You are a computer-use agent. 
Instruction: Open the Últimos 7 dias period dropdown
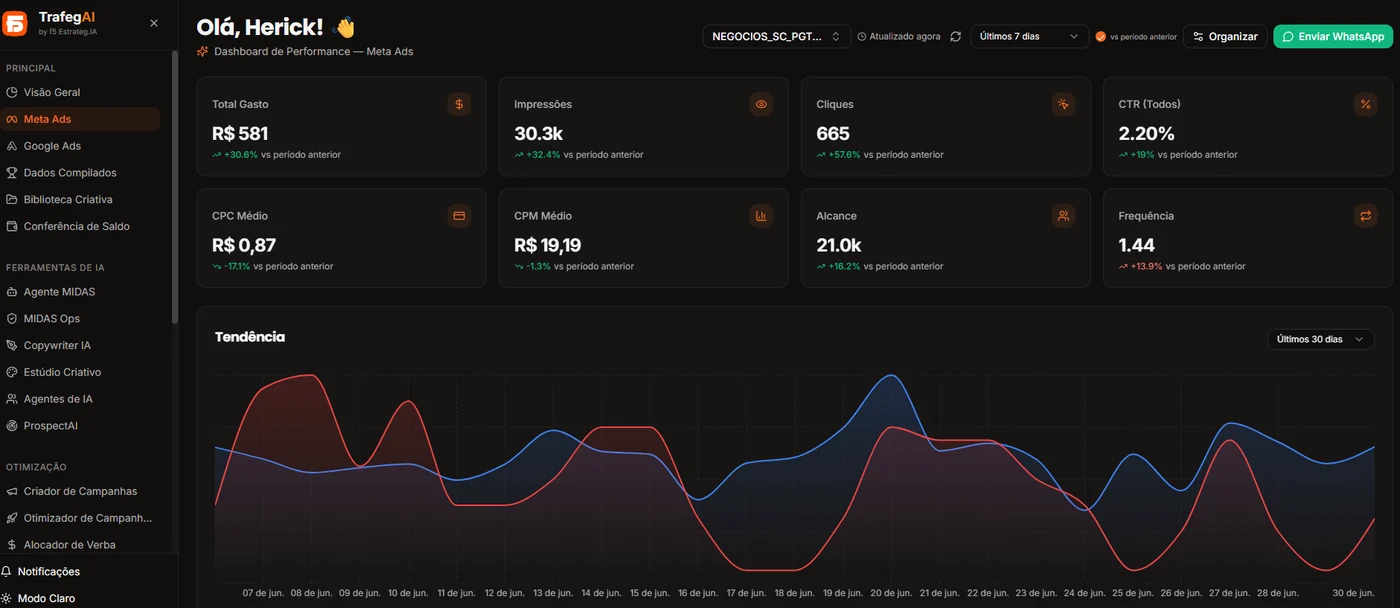[1029, 36]
